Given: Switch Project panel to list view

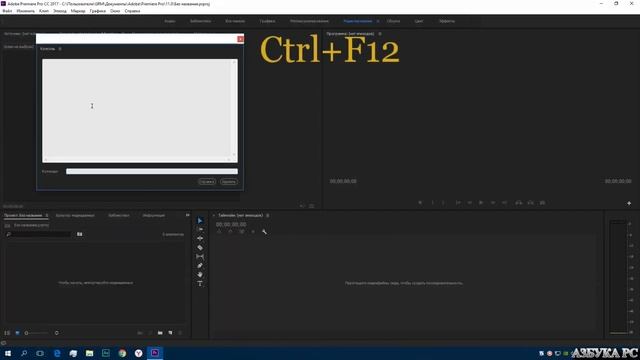Looking at the screenshot, I should pos(7,333).
